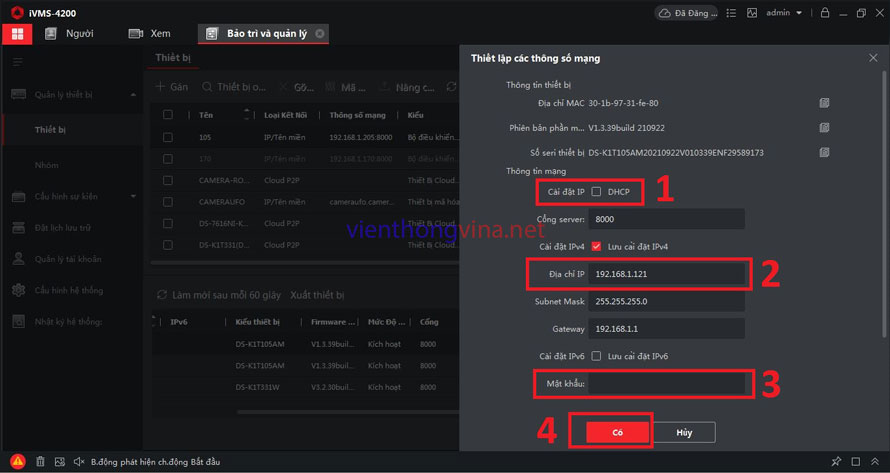Screen dimensions: 890x473
Task: Open the admin user dropdown
Action: [x=784, y=13]
